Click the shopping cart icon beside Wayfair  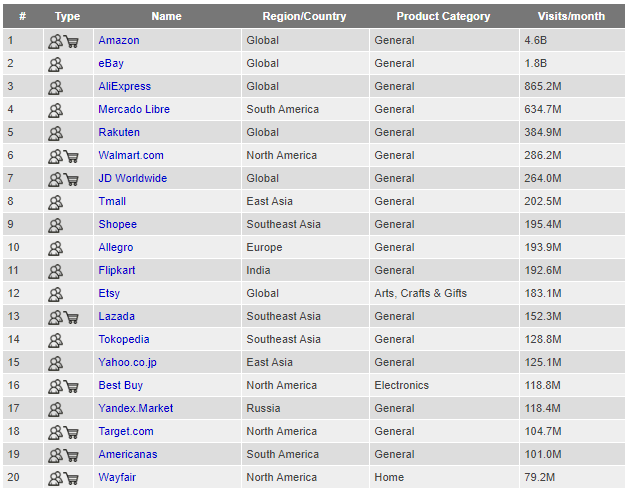point(72,478)
